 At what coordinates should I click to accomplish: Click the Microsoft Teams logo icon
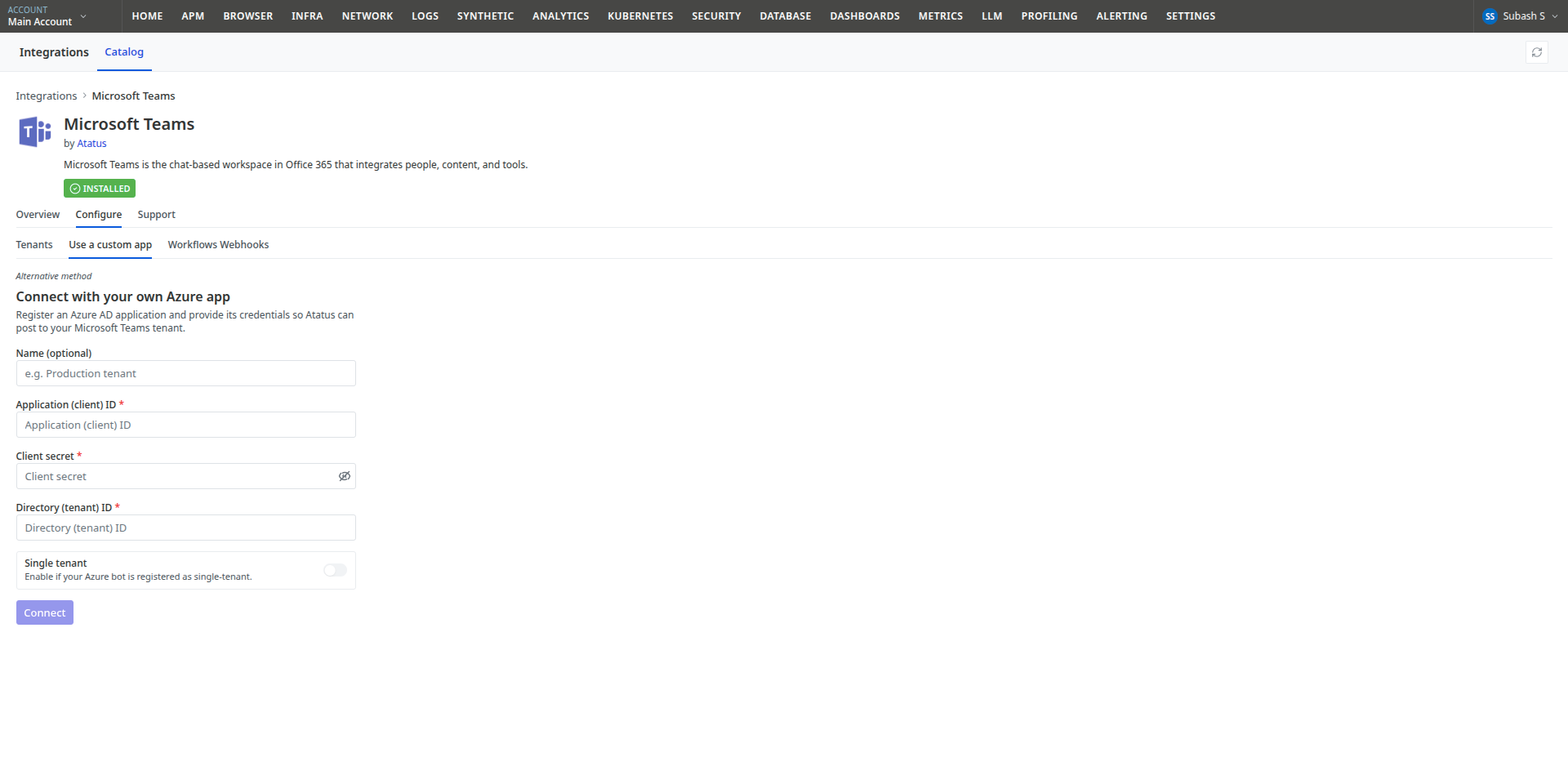point(35,131)
